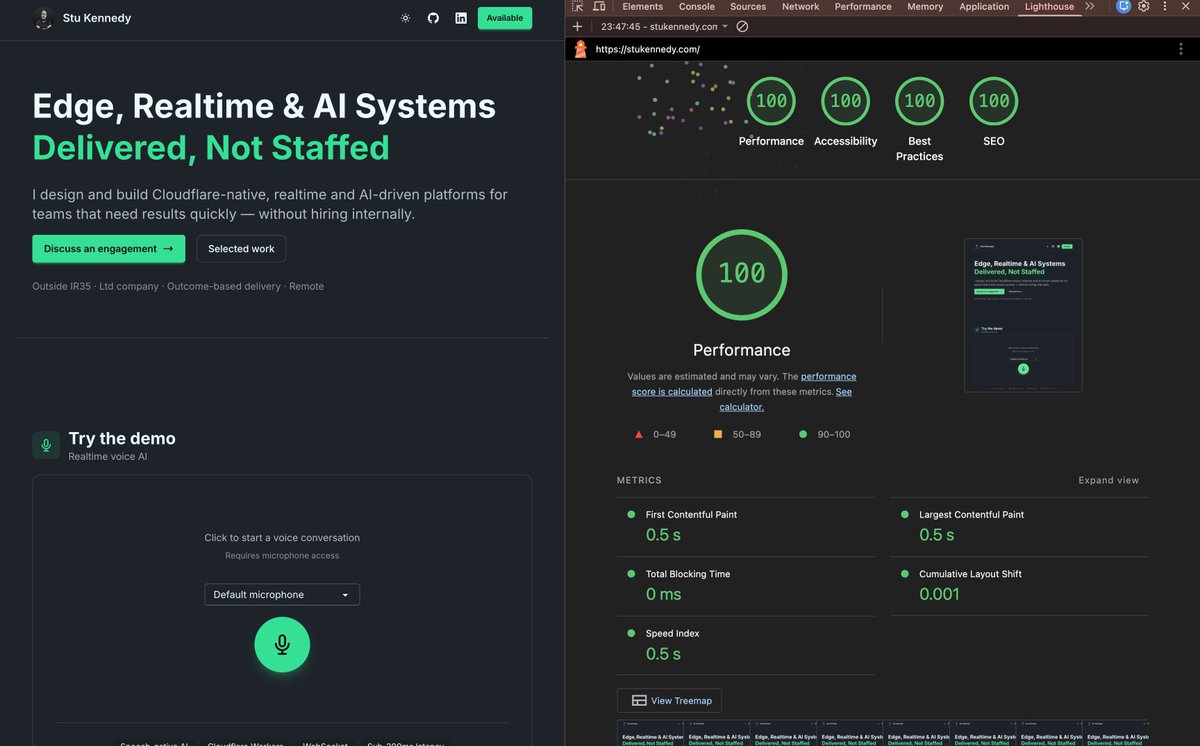Click the https://stukennedy.com/ report URL

[x=647, y=49]
